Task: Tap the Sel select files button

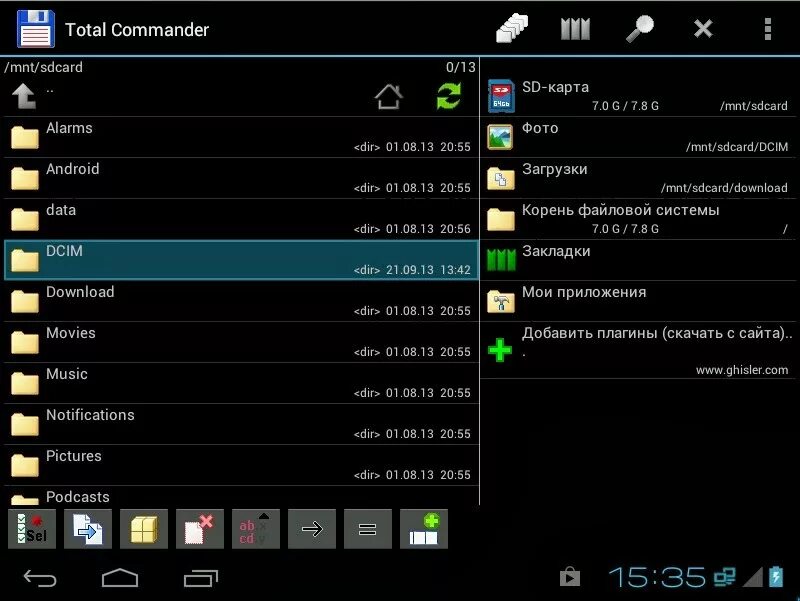Action: coord(32,529)
